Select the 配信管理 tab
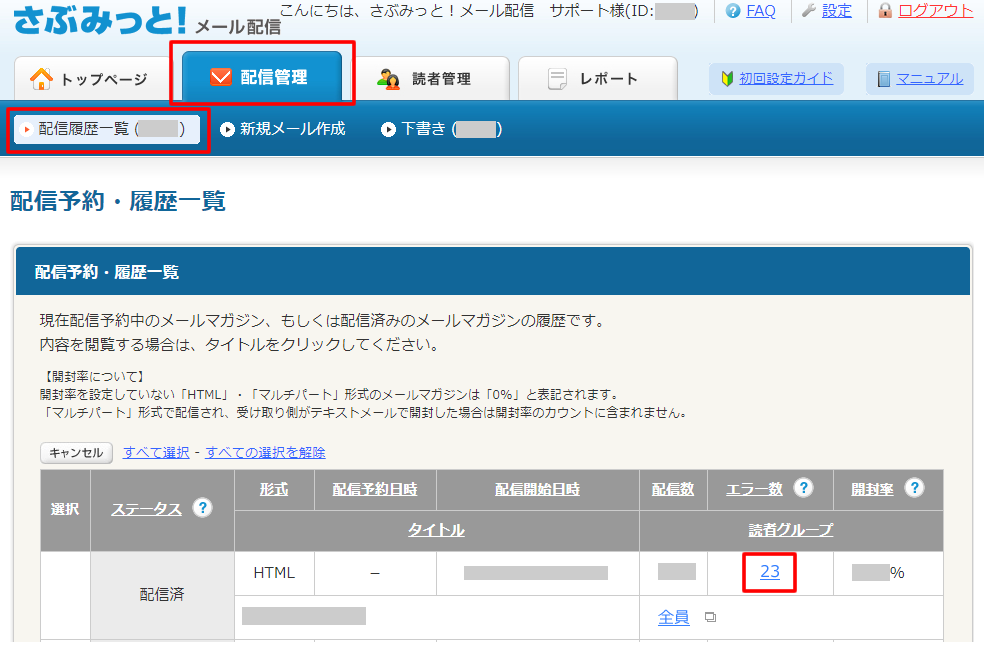The width and height of the screenshot is (984, 657). click(262, 76)
